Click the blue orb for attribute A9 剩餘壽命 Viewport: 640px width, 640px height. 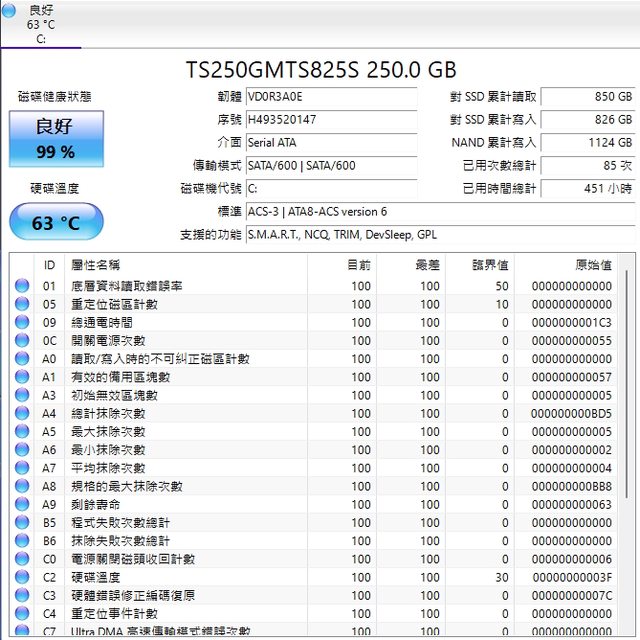click(21, 504)
